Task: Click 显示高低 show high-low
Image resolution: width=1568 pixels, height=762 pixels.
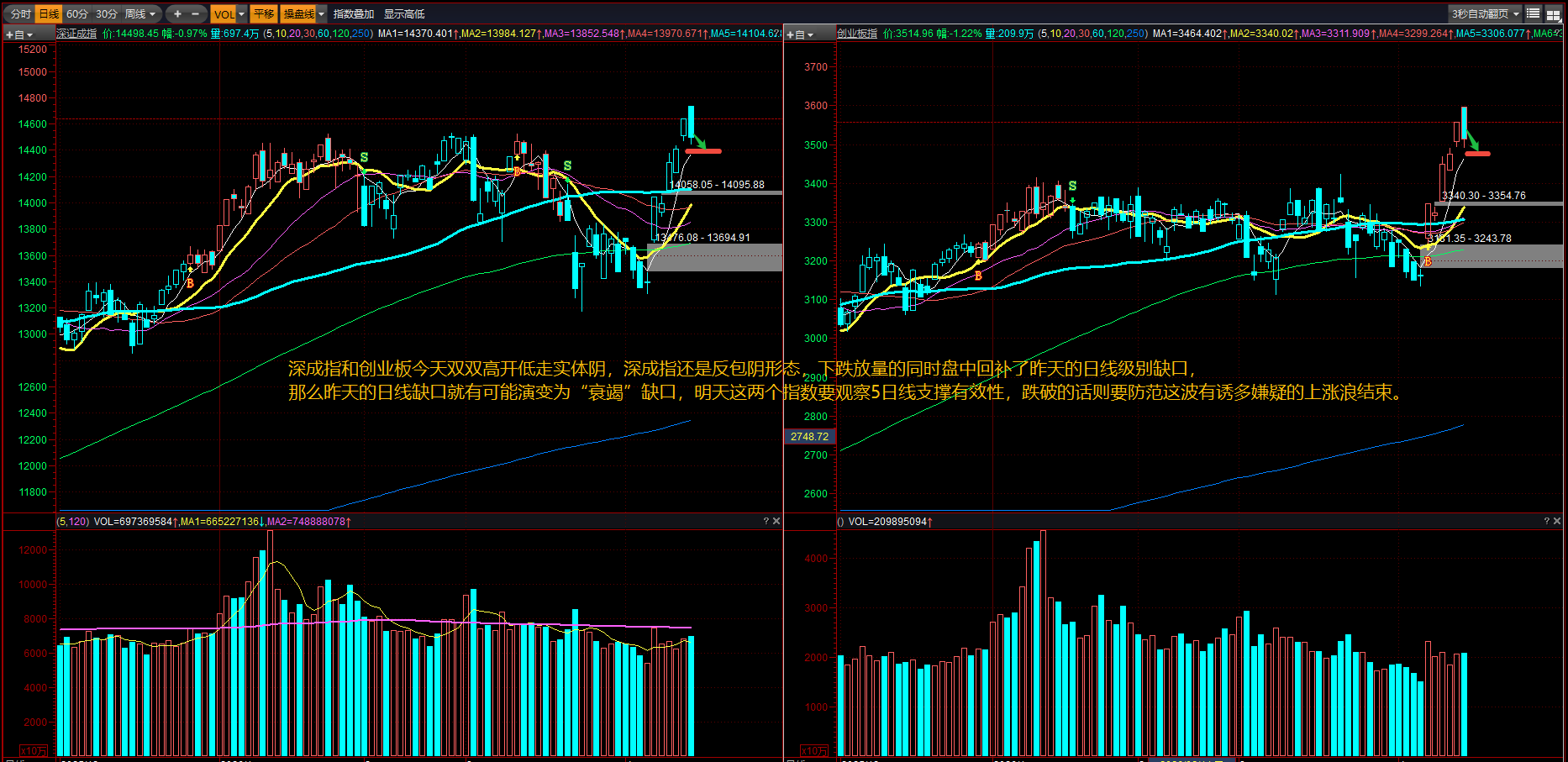Action: 404,14
